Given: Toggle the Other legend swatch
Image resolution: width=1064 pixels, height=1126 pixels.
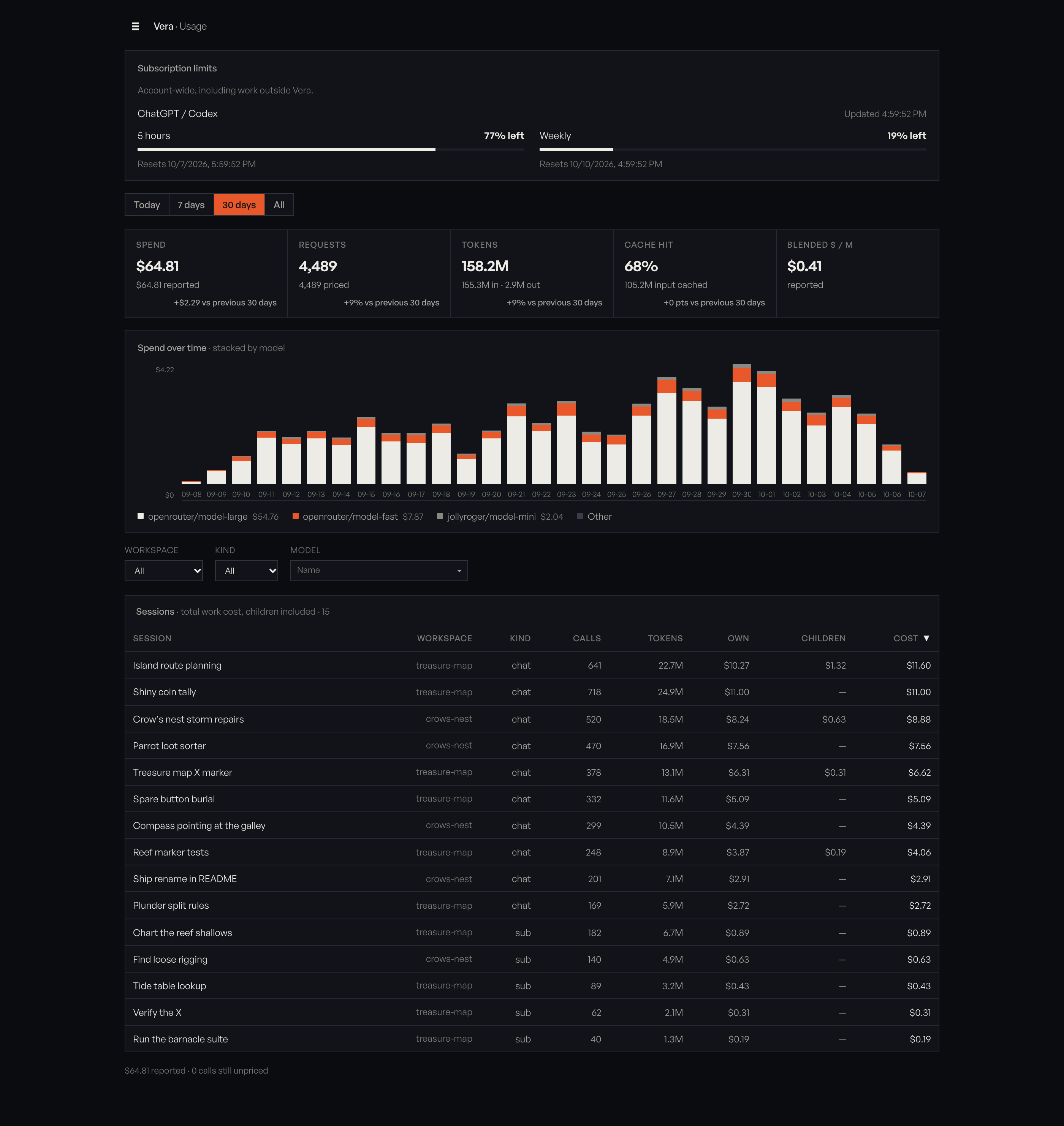Looking at the screenshot, I should coord(579,516).
